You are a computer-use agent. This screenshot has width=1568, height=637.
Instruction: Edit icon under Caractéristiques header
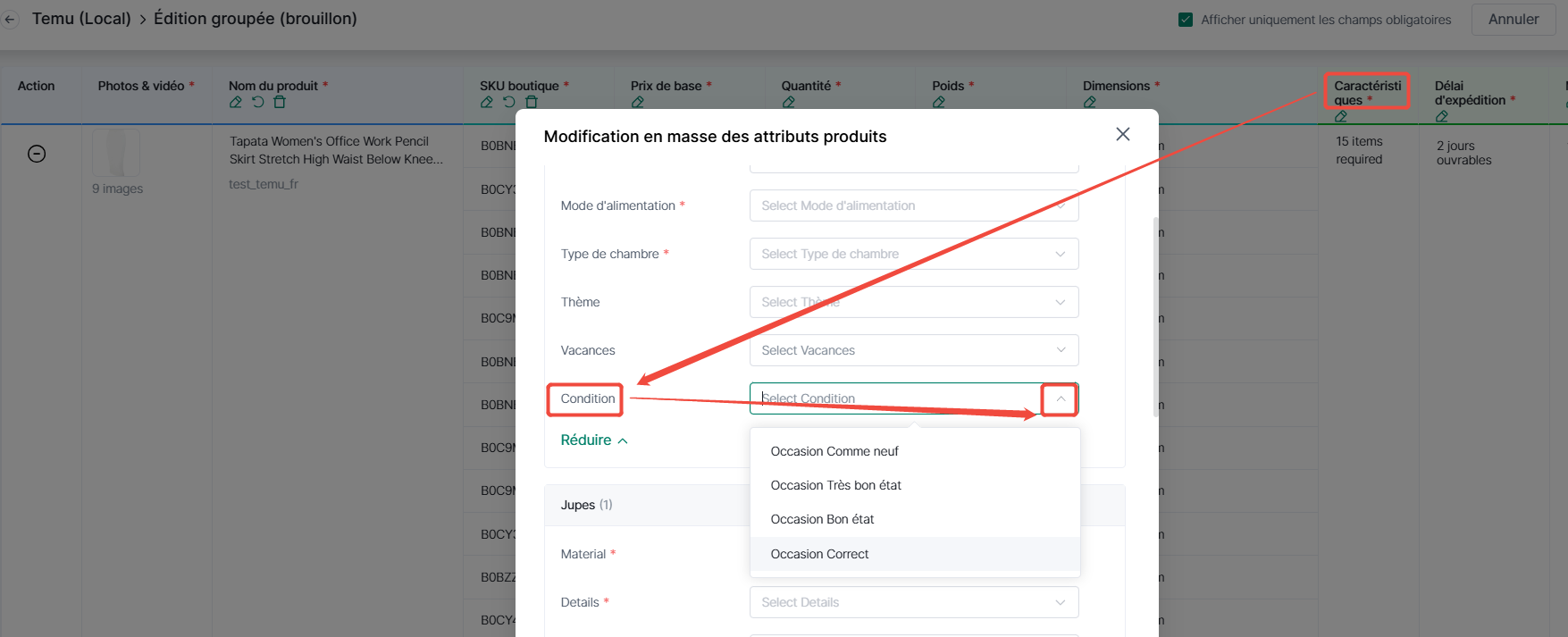click(x=1341, y=116)
